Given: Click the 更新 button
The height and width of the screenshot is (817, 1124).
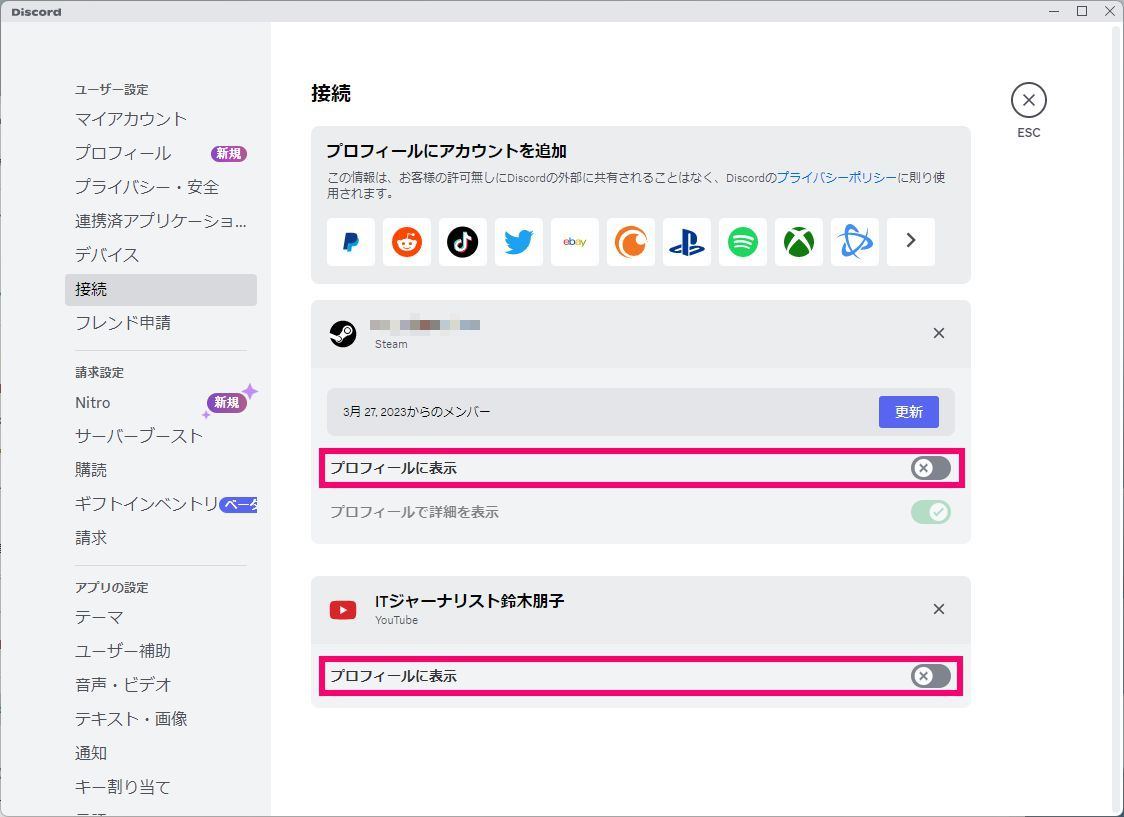Looking at the screenshot, I should point(908,412).
